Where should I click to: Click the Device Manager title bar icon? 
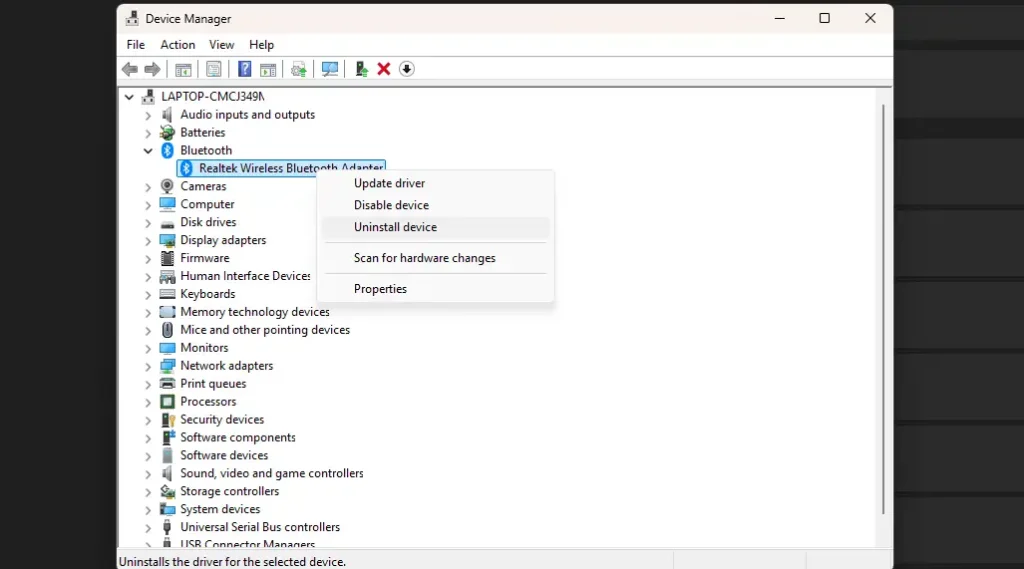point(133,18)
